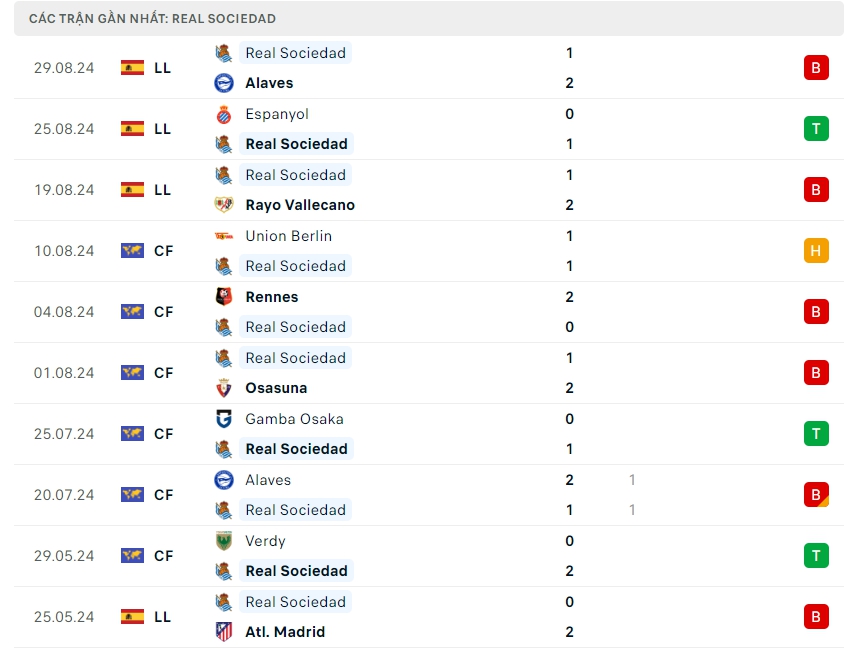Click the Rennes club crest icon
The width and height of the screenshot is (857, 649).
(x=224, y=297)
